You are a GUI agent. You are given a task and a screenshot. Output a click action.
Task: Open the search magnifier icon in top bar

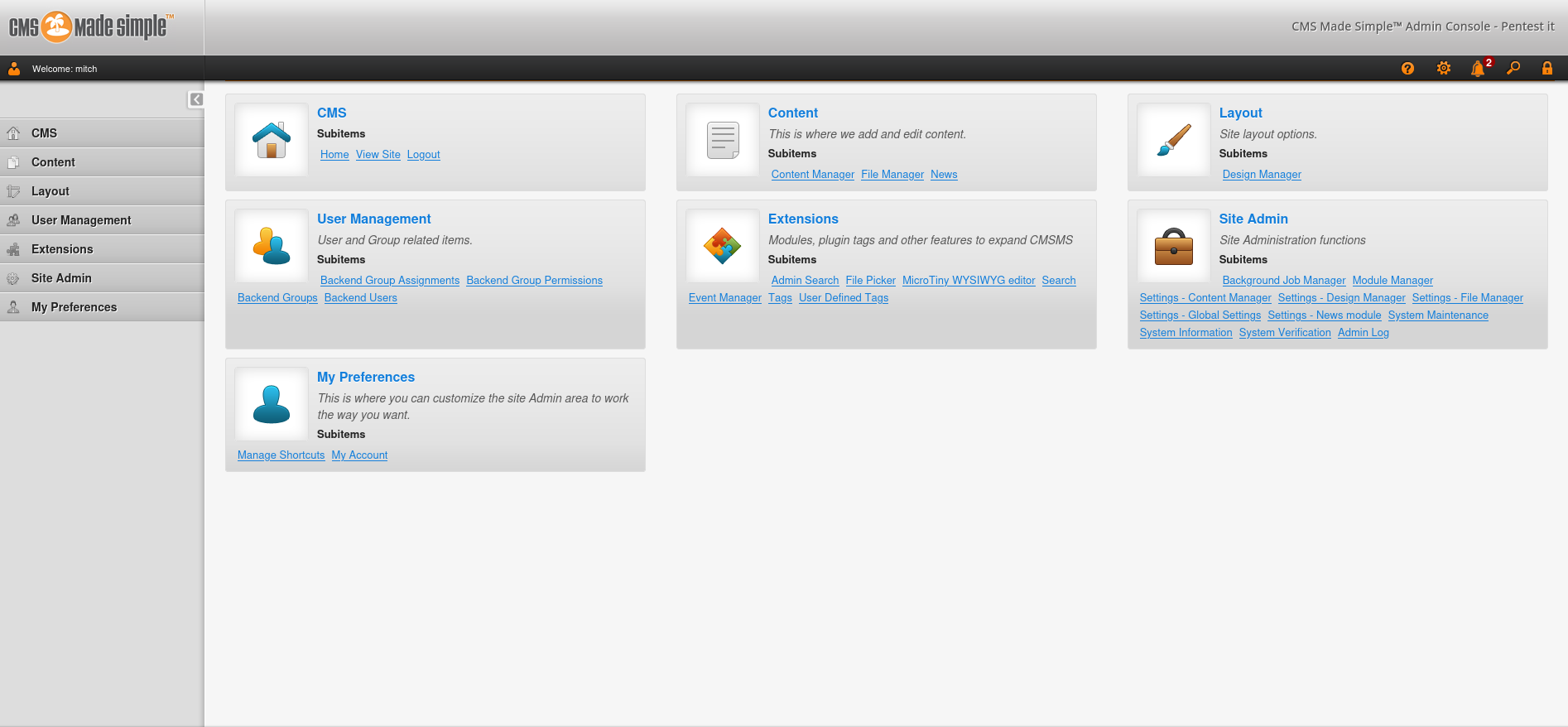coord(1513,68)
